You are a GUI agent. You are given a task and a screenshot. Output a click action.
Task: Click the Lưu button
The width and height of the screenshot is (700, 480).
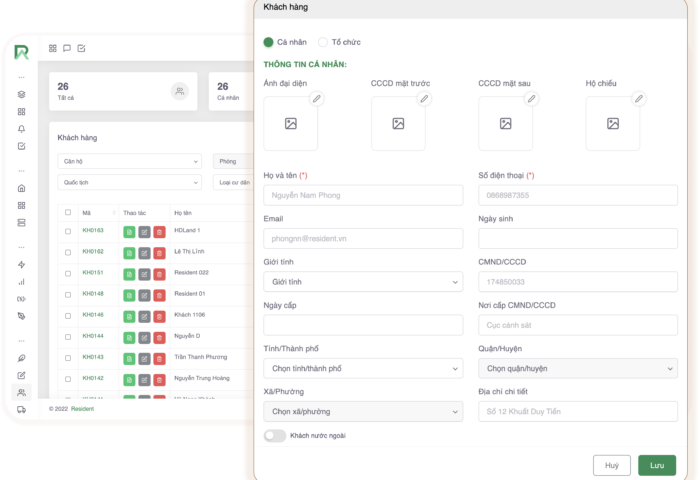point(656,465)
